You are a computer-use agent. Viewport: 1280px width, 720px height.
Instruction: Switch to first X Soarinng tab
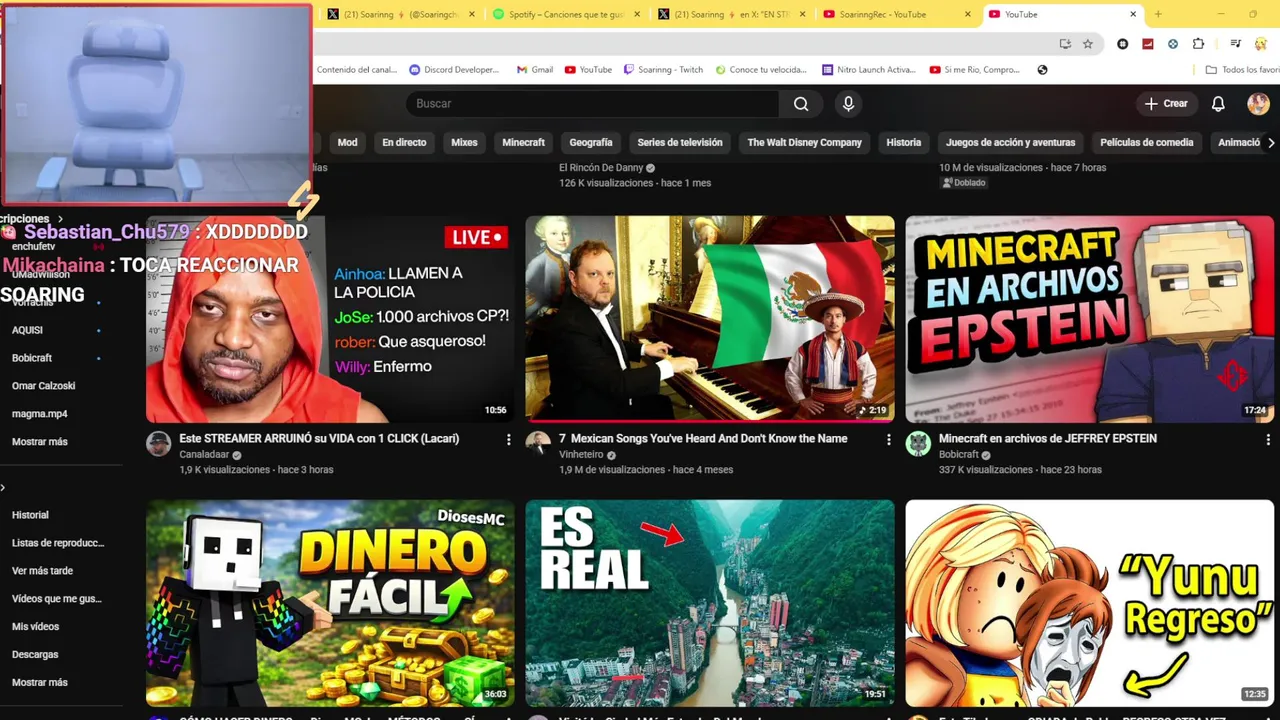401,14
